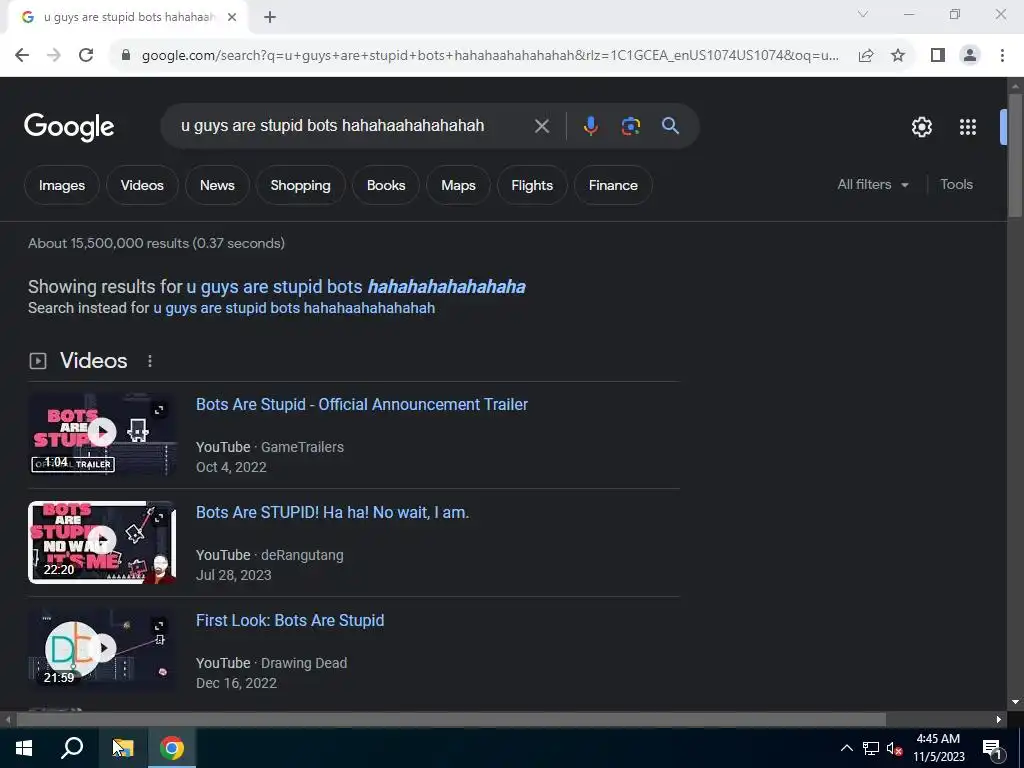The width and height of the screenshot is (1024, 768).
Task: Open the Windows Start menu
Action: click(x=24, y=748)
